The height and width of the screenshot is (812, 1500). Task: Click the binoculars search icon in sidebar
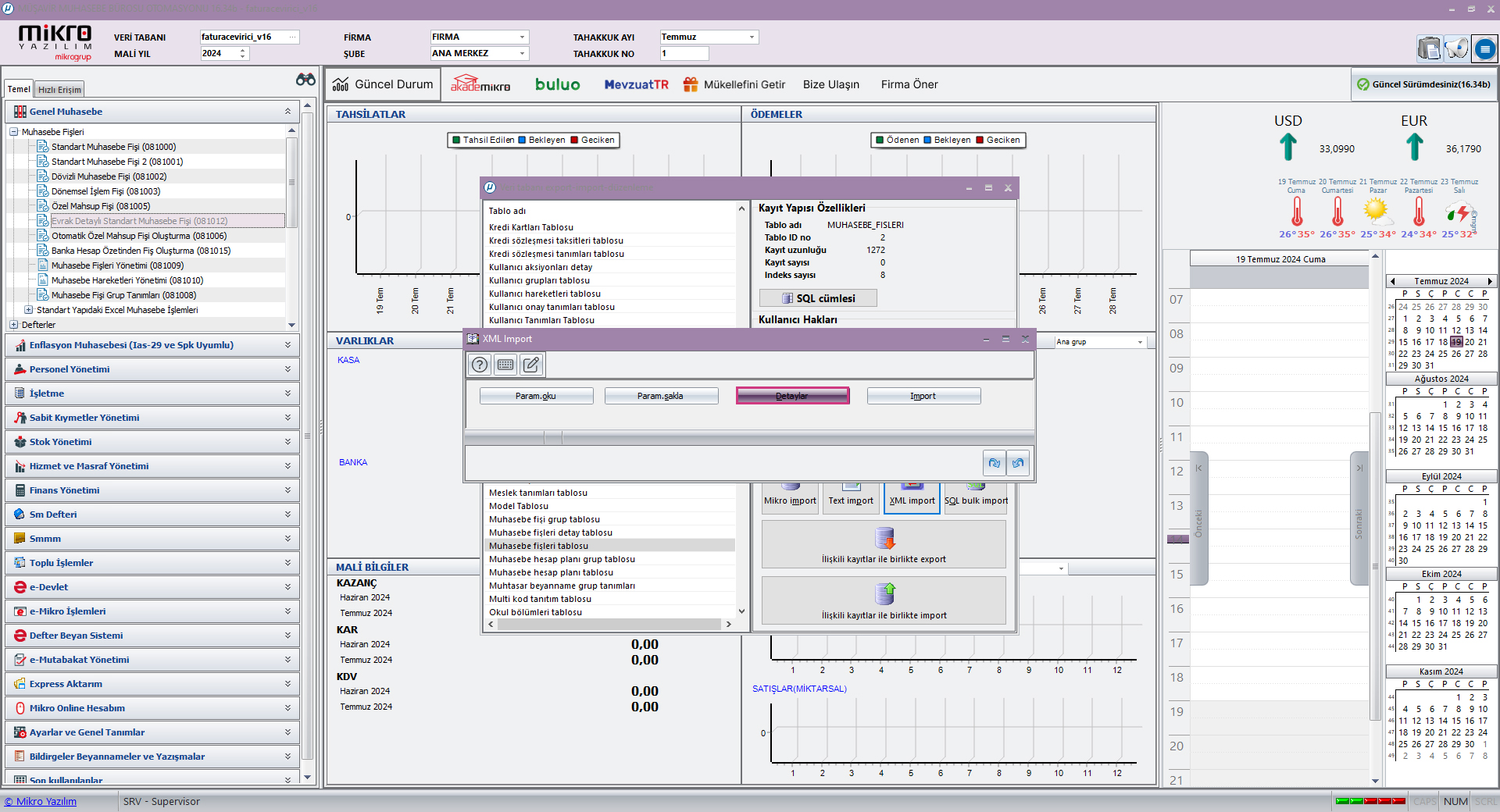coord(305,80)
